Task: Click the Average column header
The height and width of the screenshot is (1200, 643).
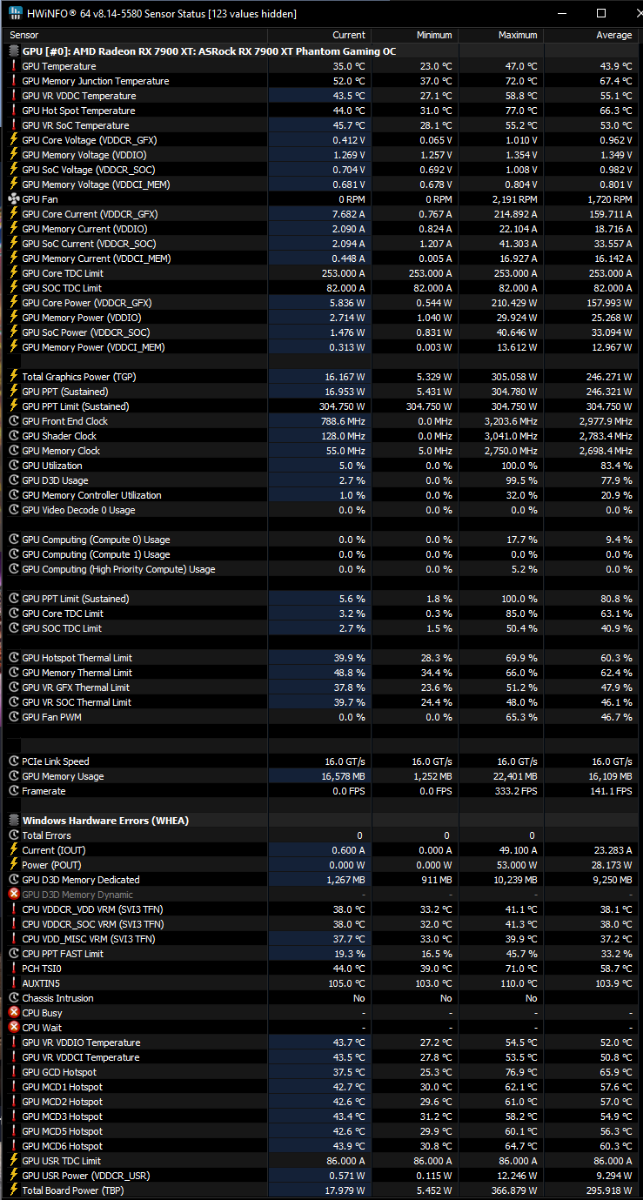Action: (590, 35)
